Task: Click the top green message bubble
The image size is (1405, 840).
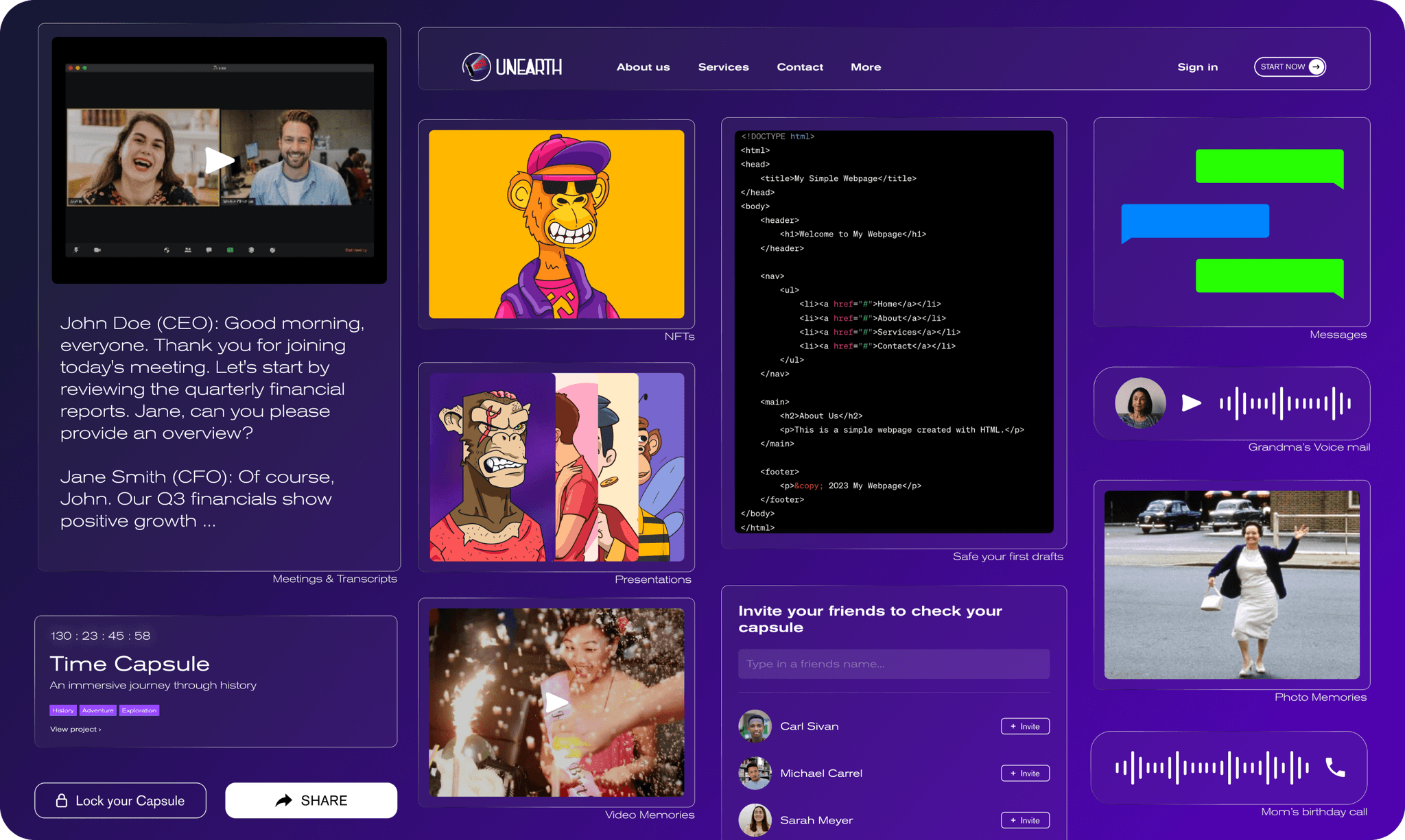Action: coord(1269,167)
